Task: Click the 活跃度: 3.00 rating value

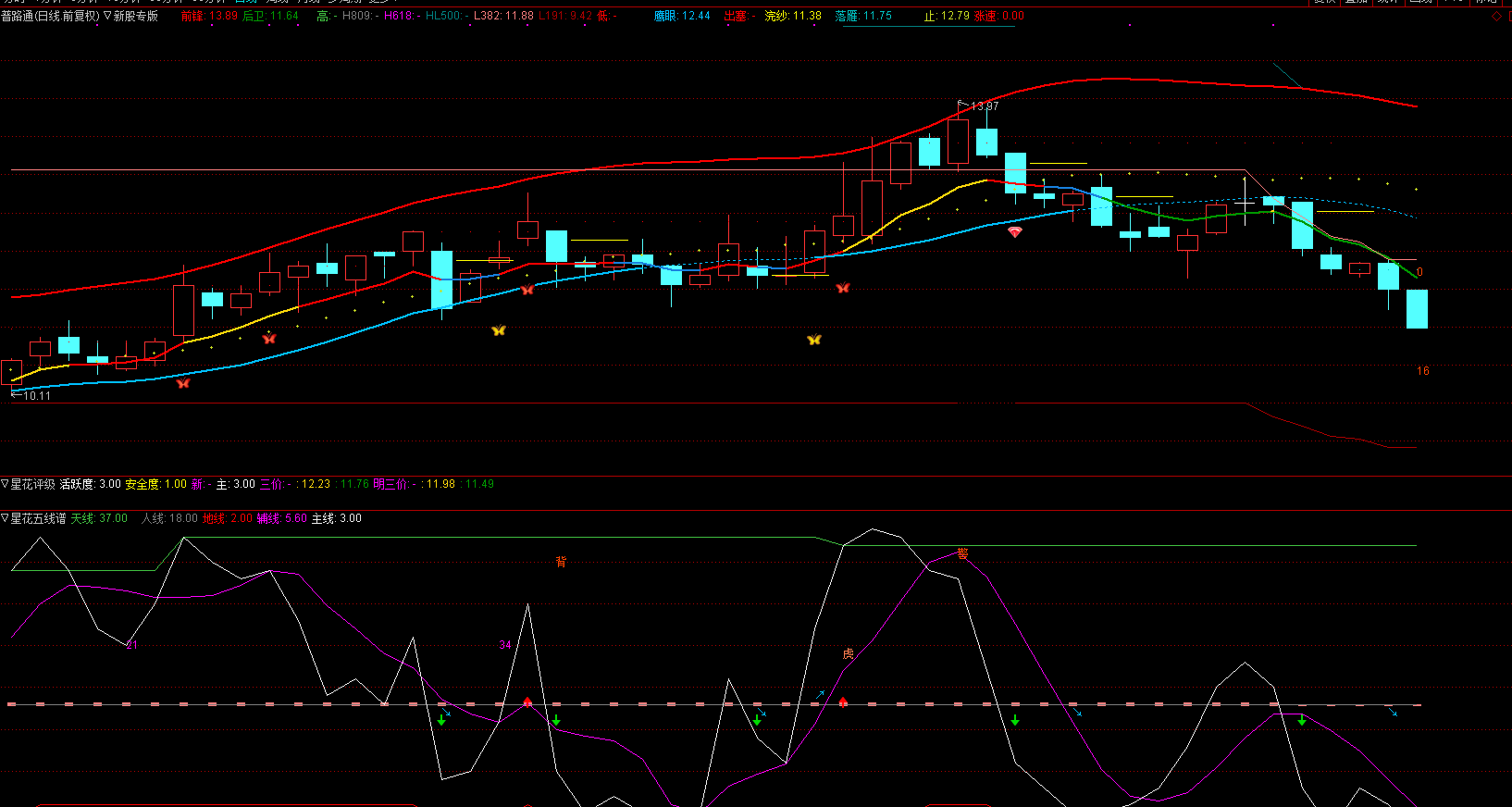Action: [x=90, y=484]
